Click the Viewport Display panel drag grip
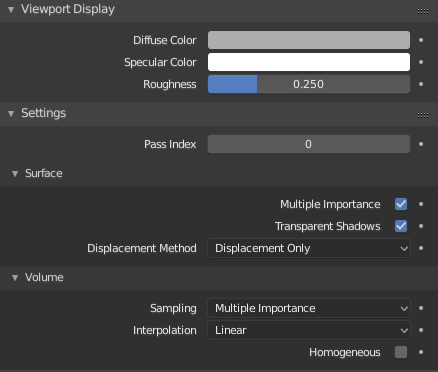The height and width of the screenshot is (372, 438). pyautogui.click(x=423, y=11)
